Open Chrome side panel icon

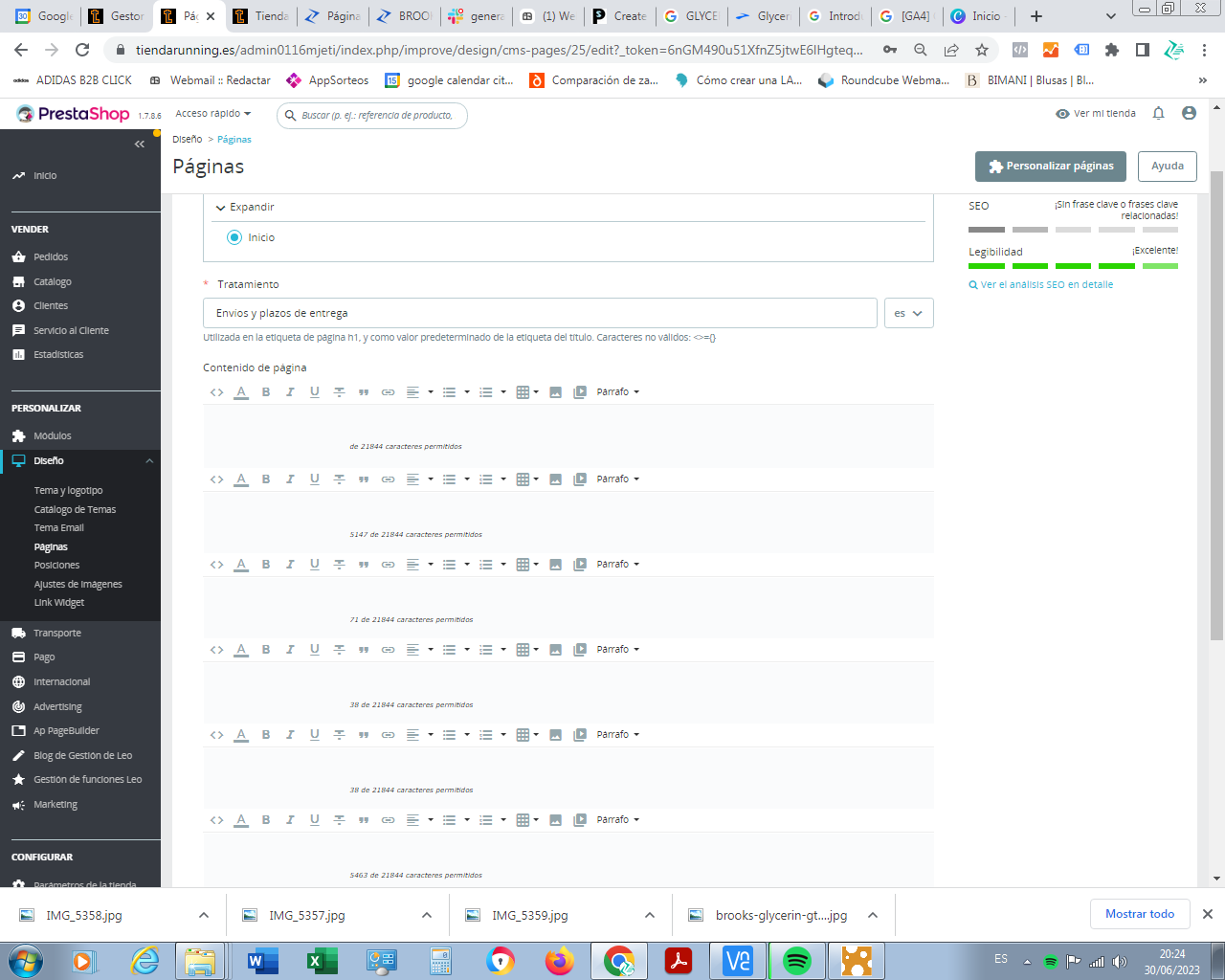(x=1143, y=50)
